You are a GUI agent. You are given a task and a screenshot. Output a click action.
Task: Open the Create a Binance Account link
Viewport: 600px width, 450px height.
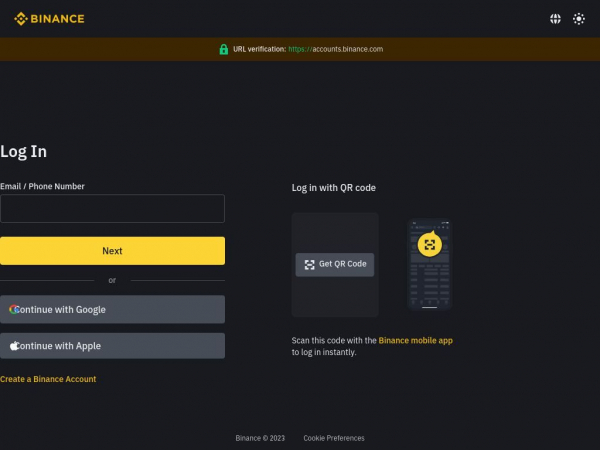click(x=48, y=379)
